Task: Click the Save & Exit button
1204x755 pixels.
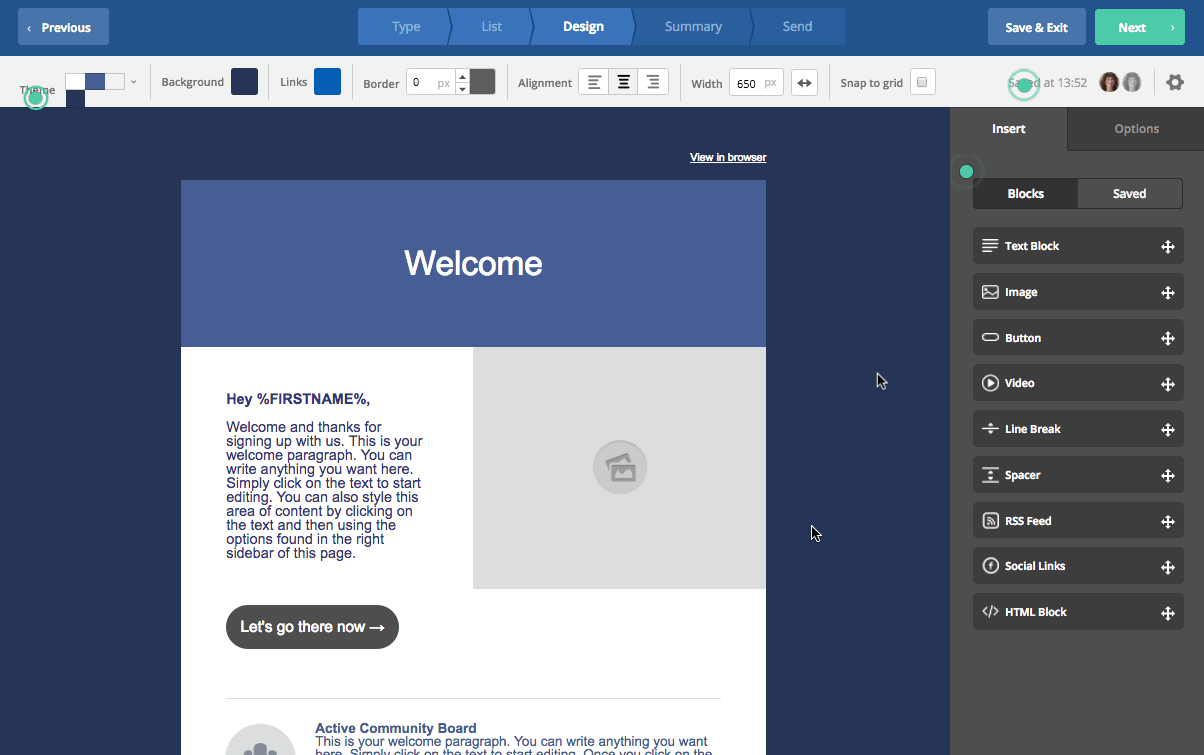Action: [1036, 27]
